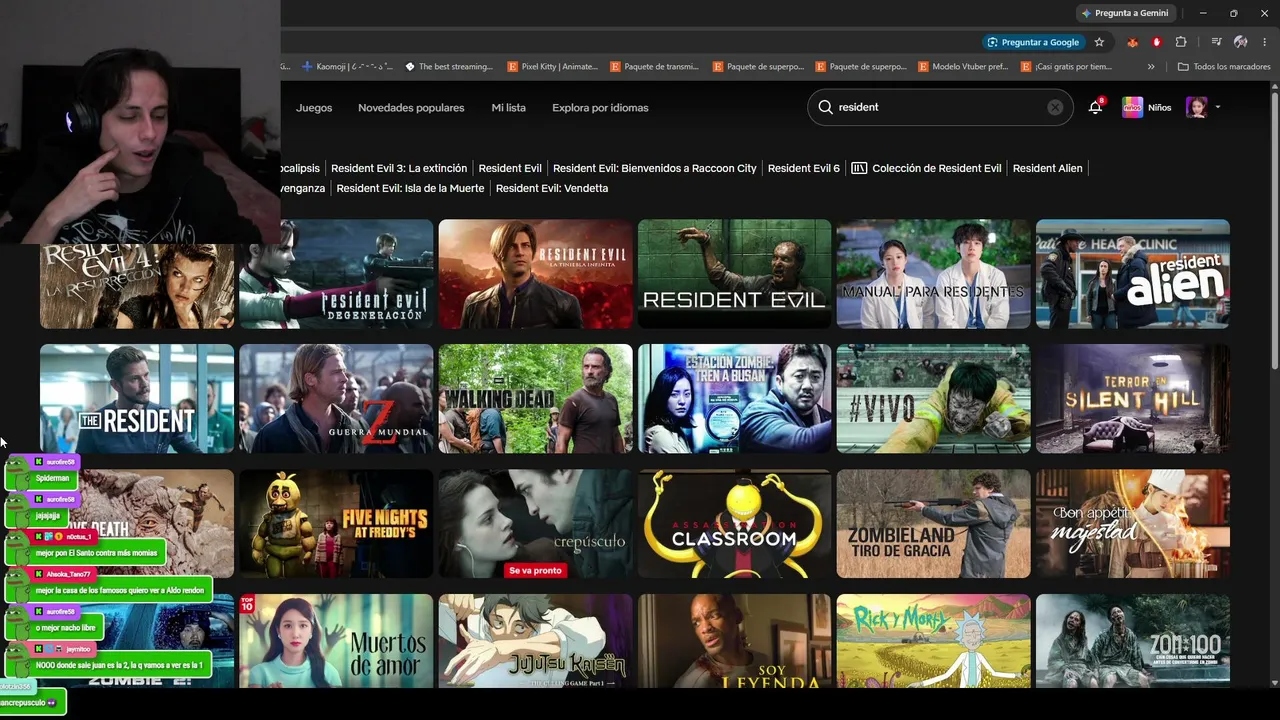
Task: Open the #Vivo title card
Action: pos(933,399)
